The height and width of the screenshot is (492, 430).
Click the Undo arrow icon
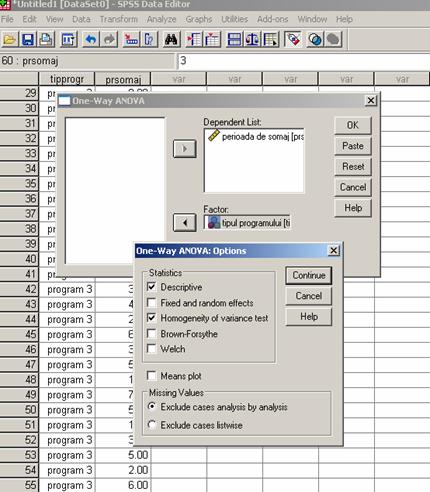[91, 40]
